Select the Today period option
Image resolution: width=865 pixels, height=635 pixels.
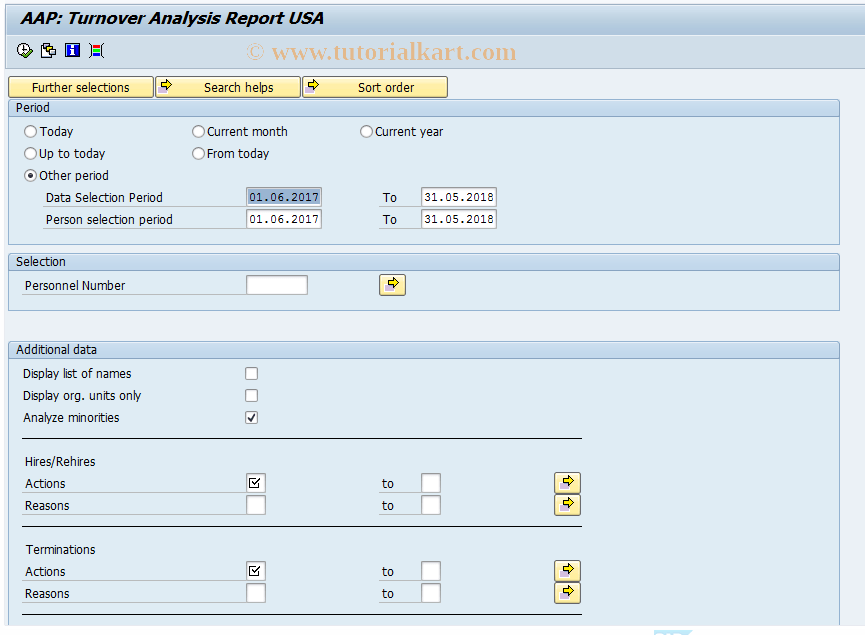(x=31, y=131)
